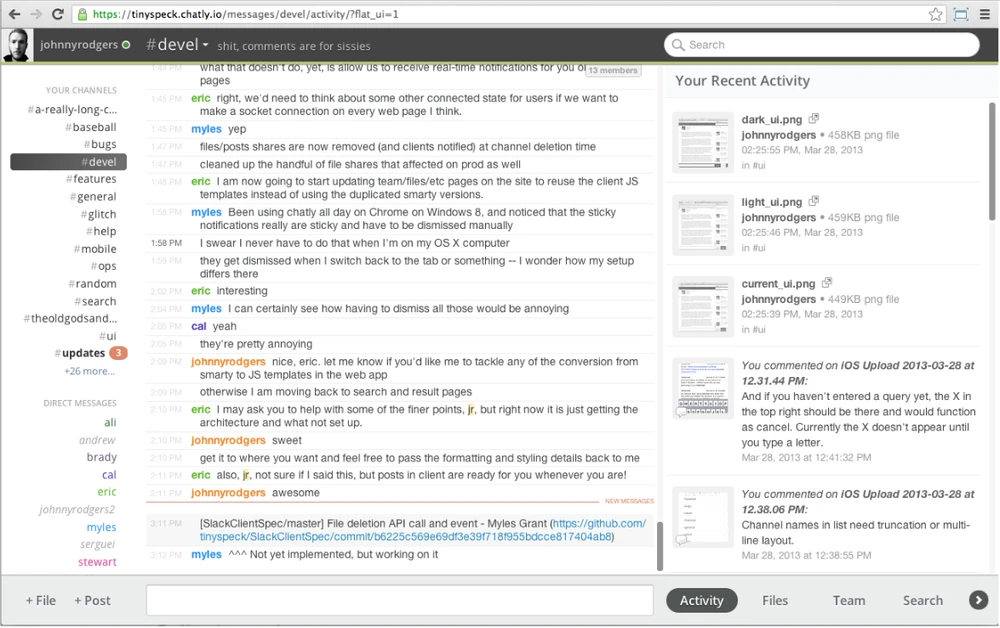Switch to the Activity tab
This screenshot has width=1000, height=628.
click(702, 601)
